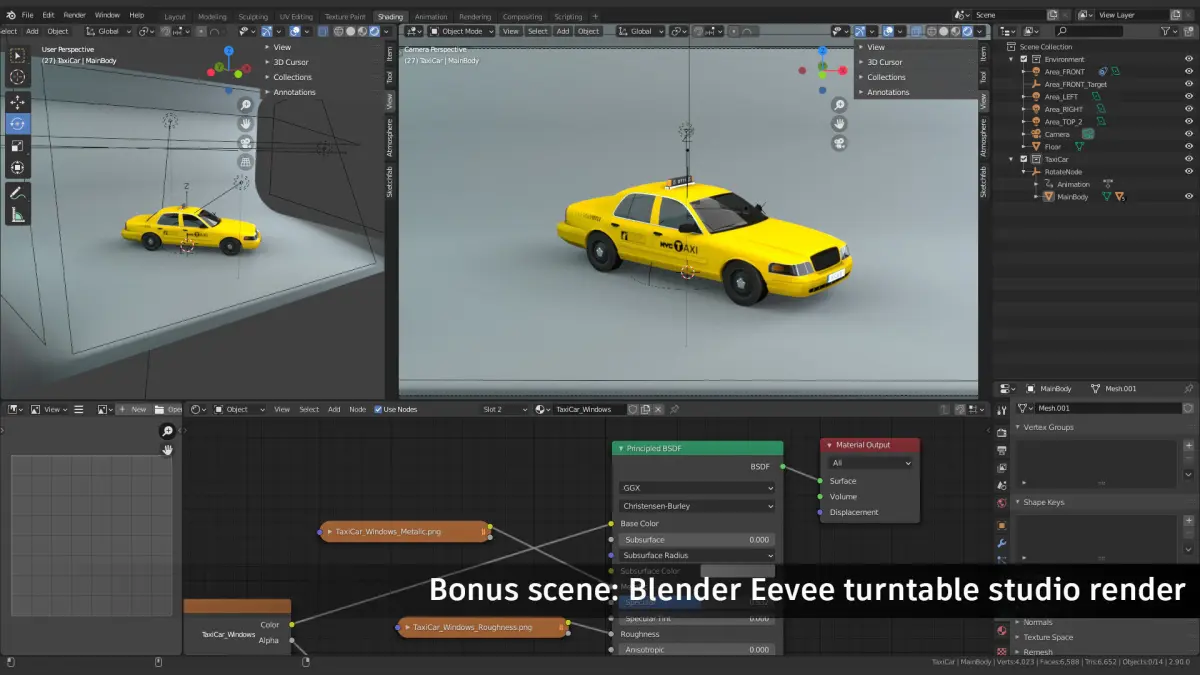Click camera view icon in right viewport
Screen dimensions: 1200x675
click(x=839, y=143)
